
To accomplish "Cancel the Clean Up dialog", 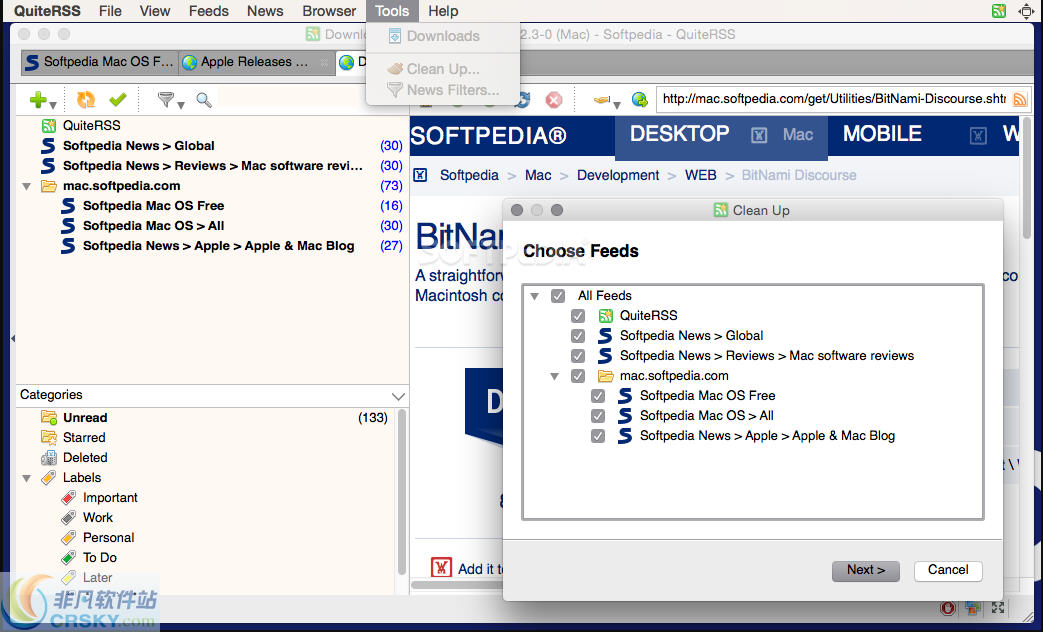I will [x=948, y=570].
